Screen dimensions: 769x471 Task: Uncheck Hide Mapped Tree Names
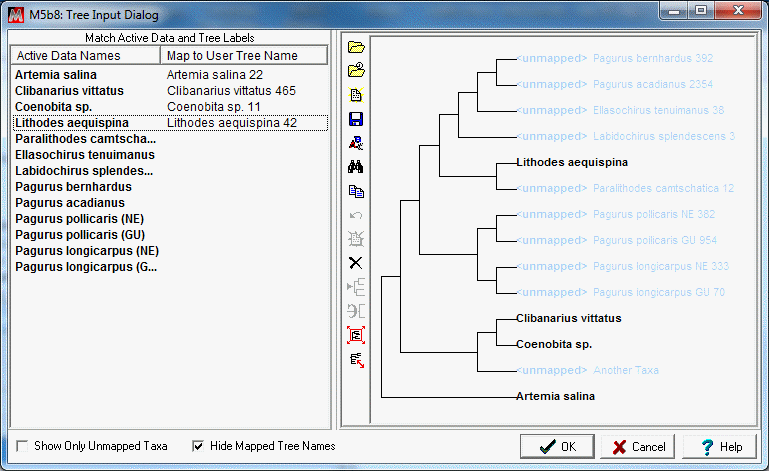[198, 446]
